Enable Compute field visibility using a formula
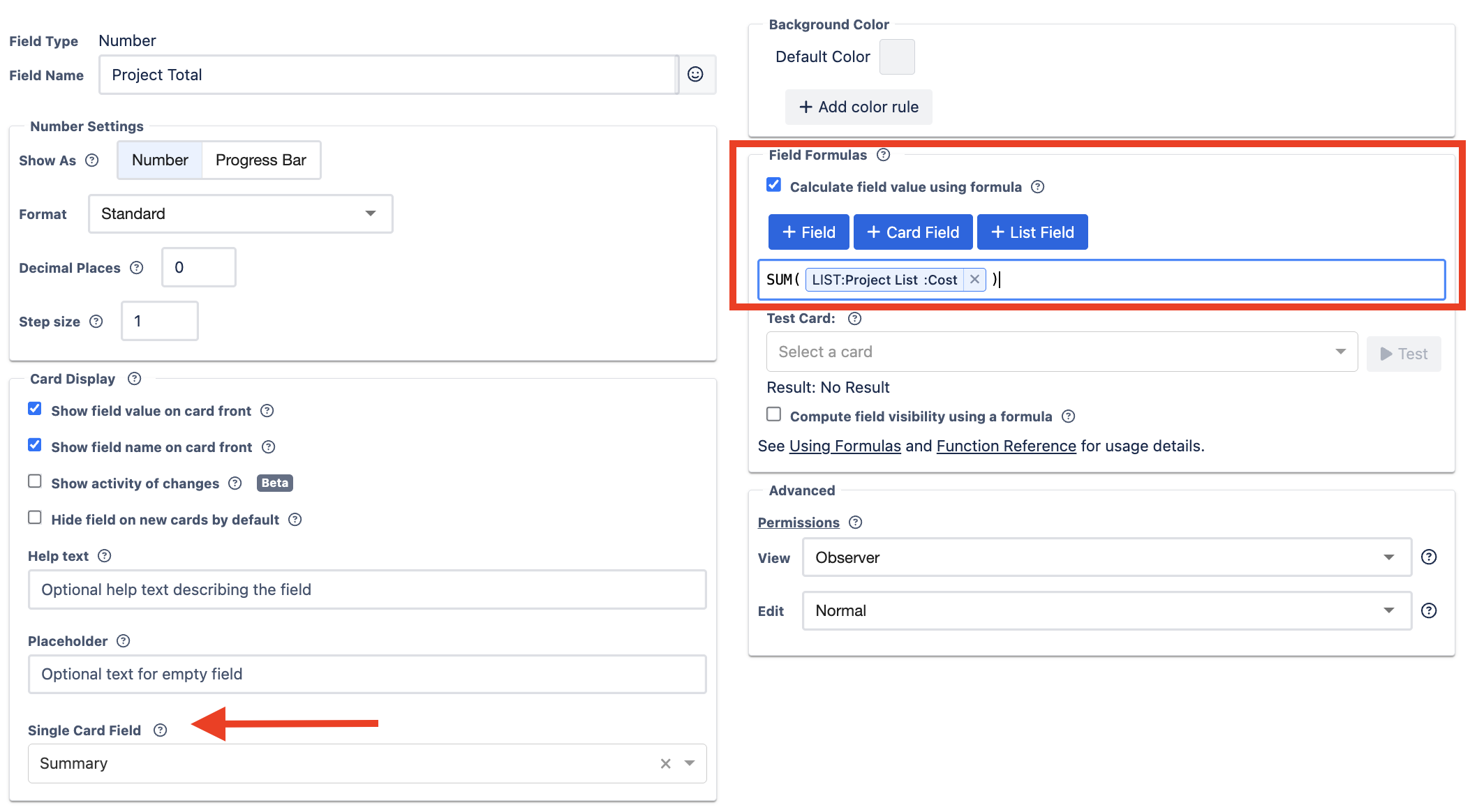Viewport: 1470px width, 812px height. click(x=773, y=415)
